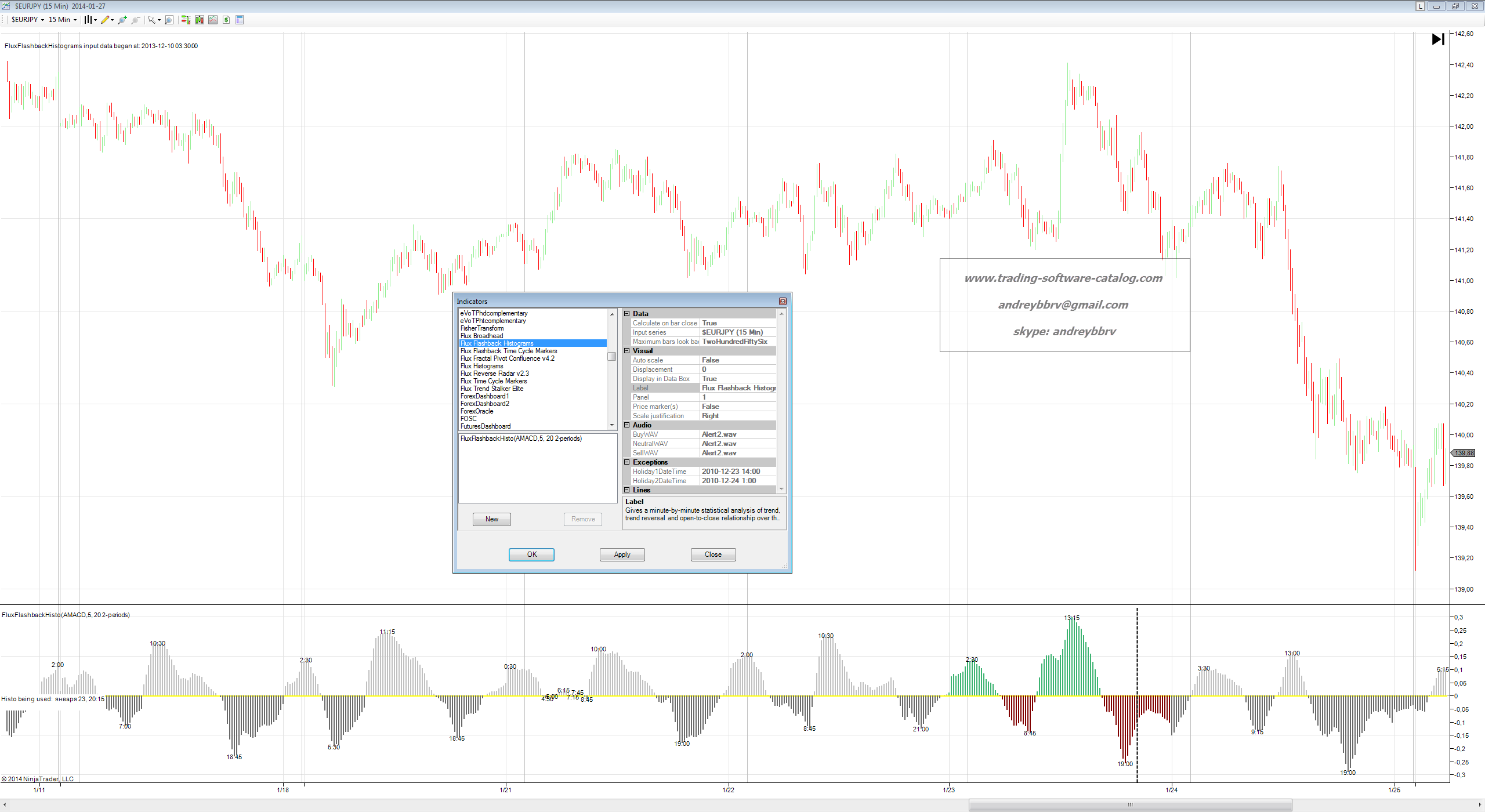Viewport: 1485px width, 812px height.
Task: Open the drawing tools pencil icon
Action: (105, 20)
